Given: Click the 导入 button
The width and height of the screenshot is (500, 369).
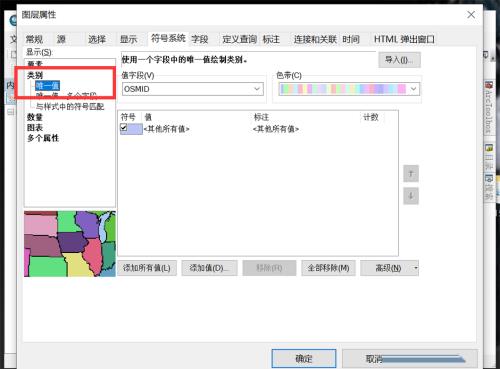Looking at the screenshot, I should (399, 60).
